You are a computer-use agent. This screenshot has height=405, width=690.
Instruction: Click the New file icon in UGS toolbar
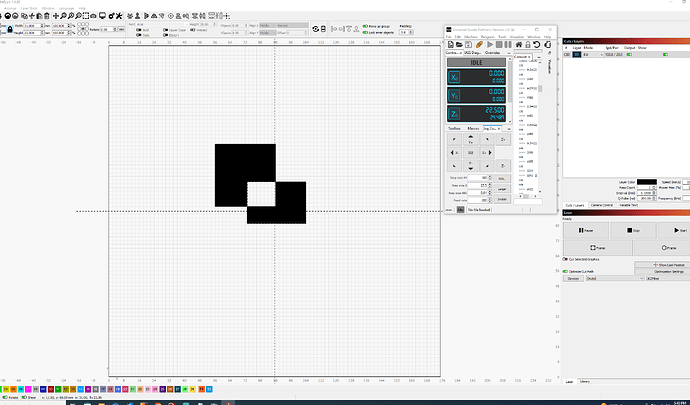[x=451, y=44]
